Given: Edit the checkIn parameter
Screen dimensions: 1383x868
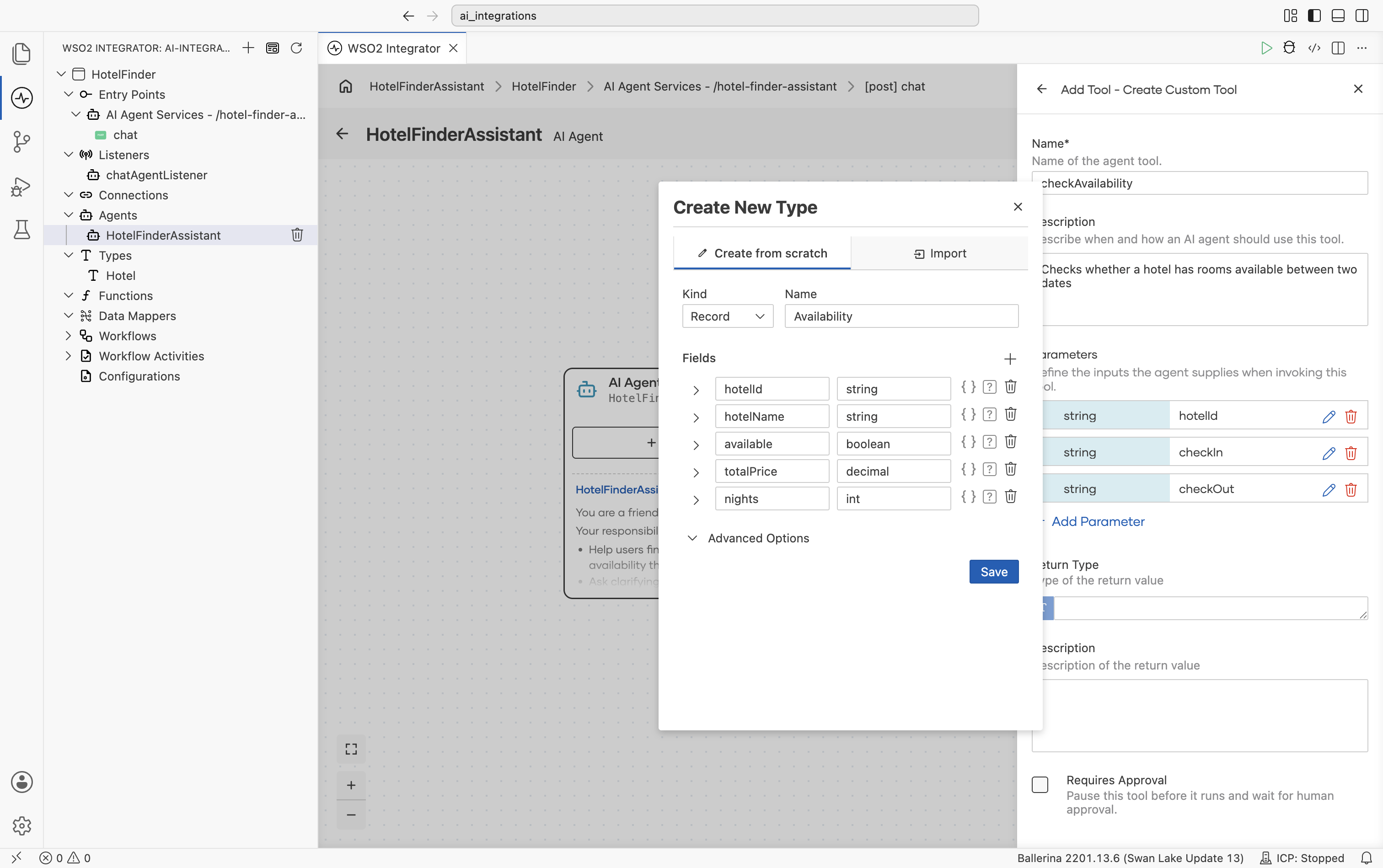Looking at the screenshot, I should tap(1329, 453).
